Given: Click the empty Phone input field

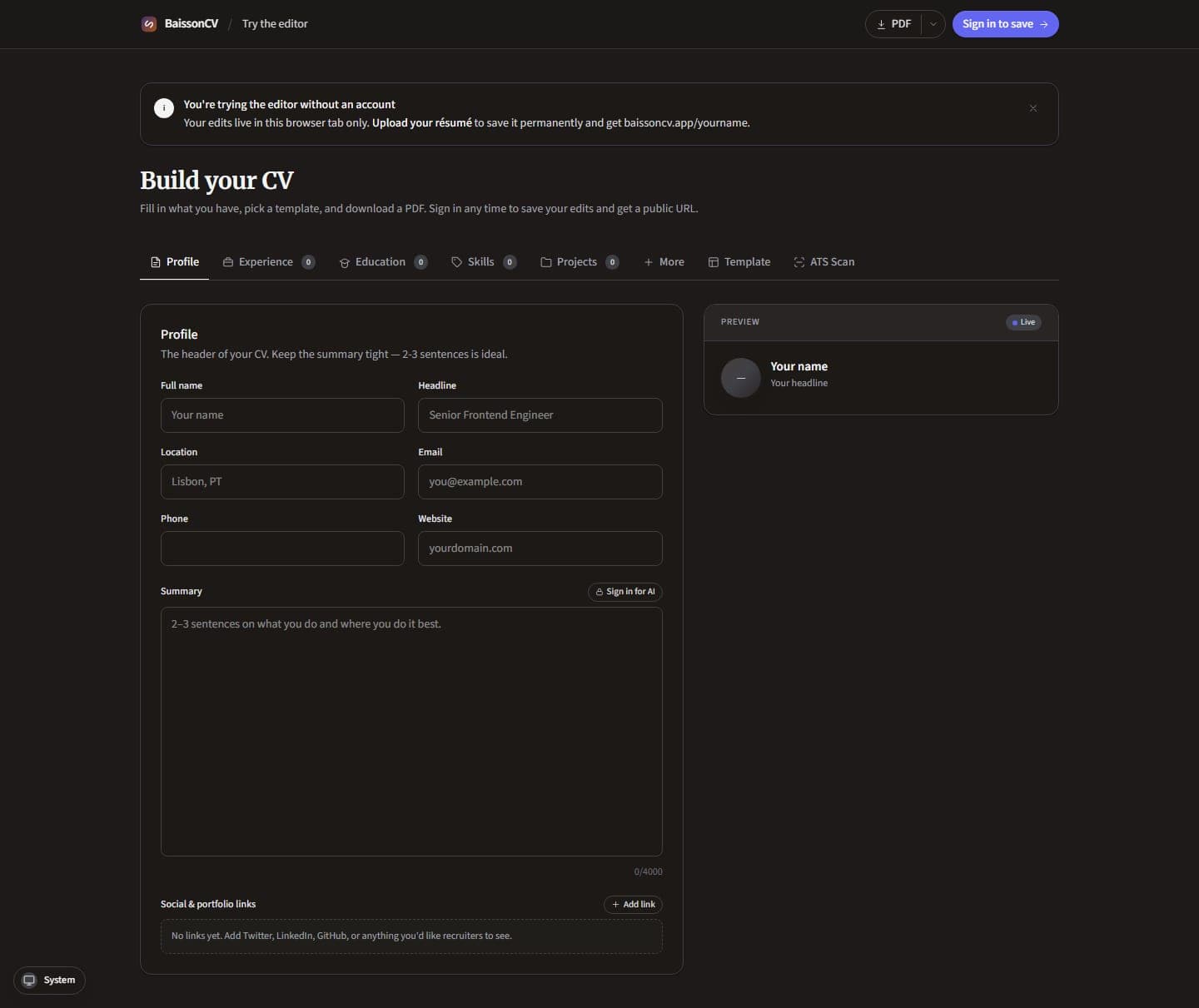Looking at the screenshot, I should (x=282, y=549).
